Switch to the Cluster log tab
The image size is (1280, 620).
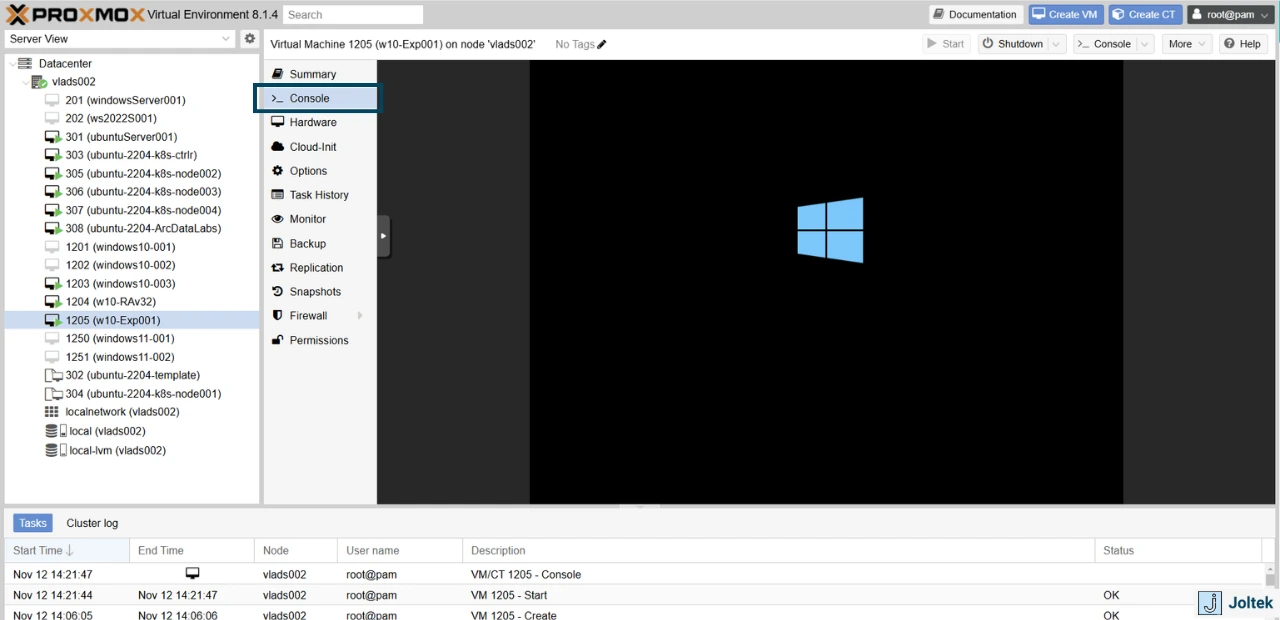coord(92,523)
